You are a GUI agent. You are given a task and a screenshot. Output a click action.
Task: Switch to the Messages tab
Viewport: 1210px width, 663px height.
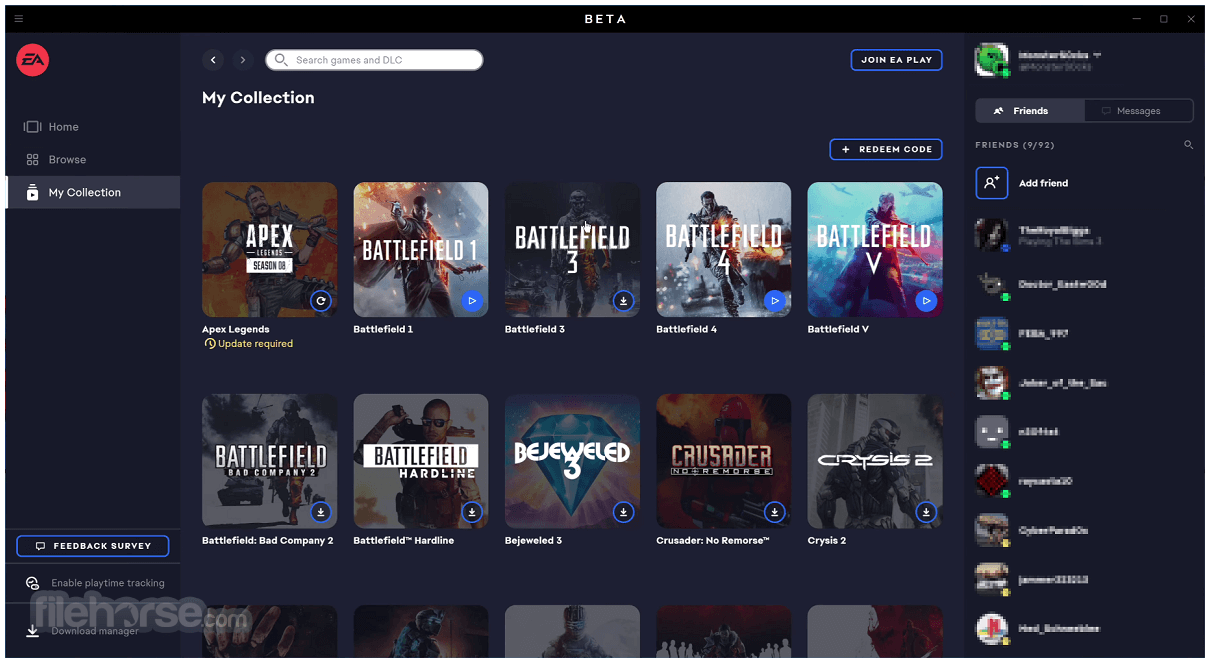[x=1138, y=111]
